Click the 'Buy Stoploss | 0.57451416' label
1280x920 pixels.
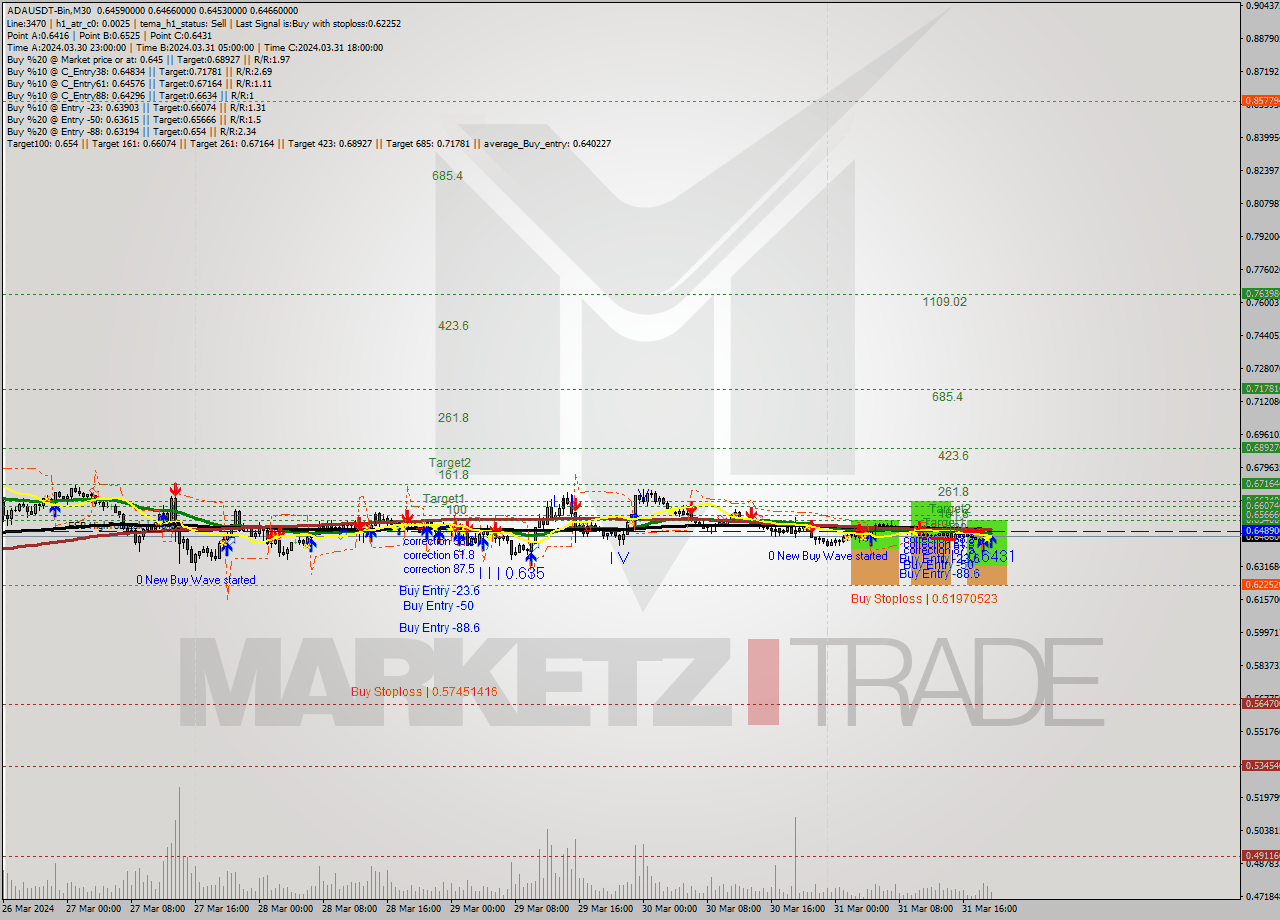click(424, 692)
